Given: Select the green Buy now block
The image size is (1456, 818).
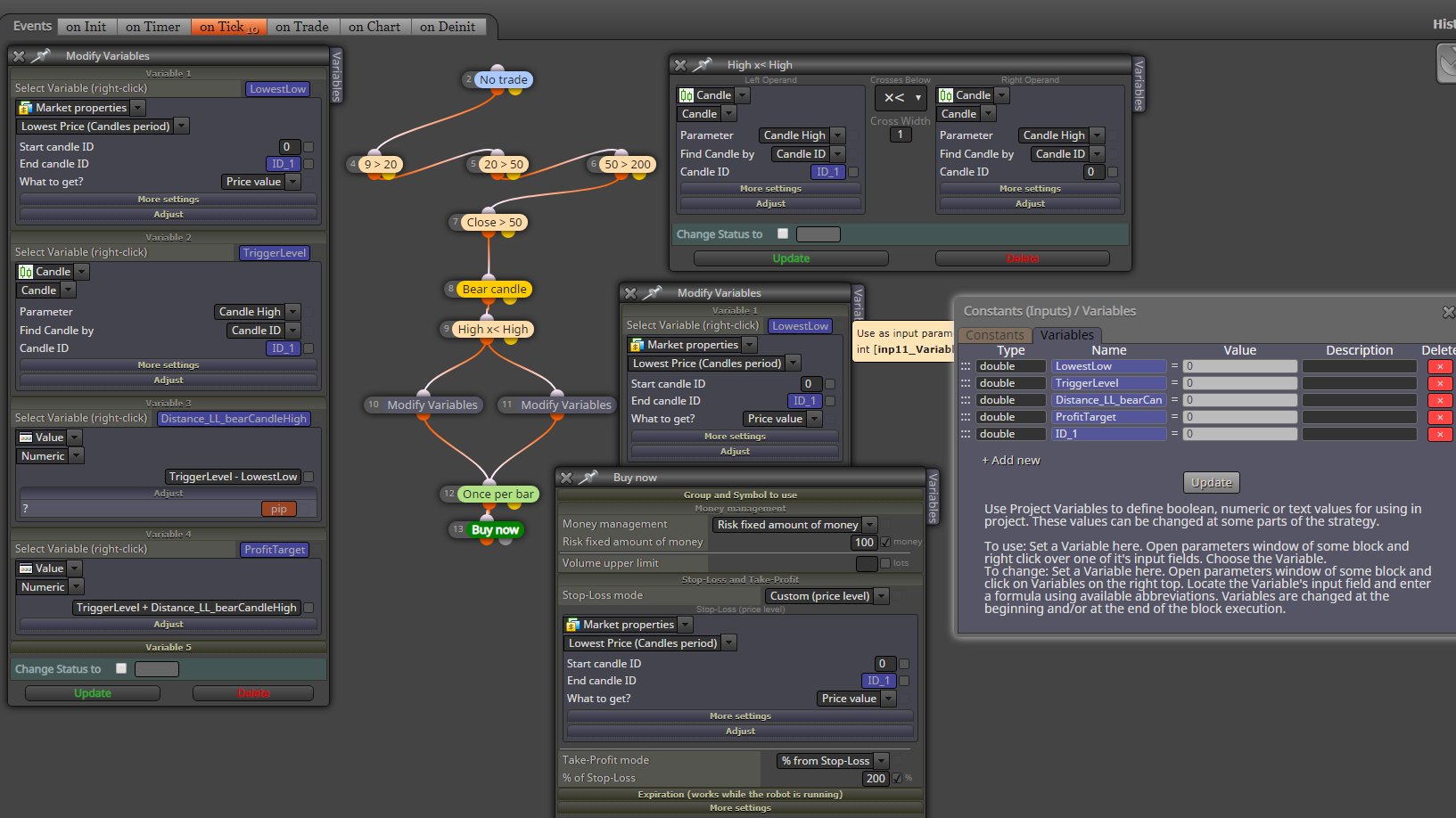Looking at the screenshot, I should (x=495, y=529).
